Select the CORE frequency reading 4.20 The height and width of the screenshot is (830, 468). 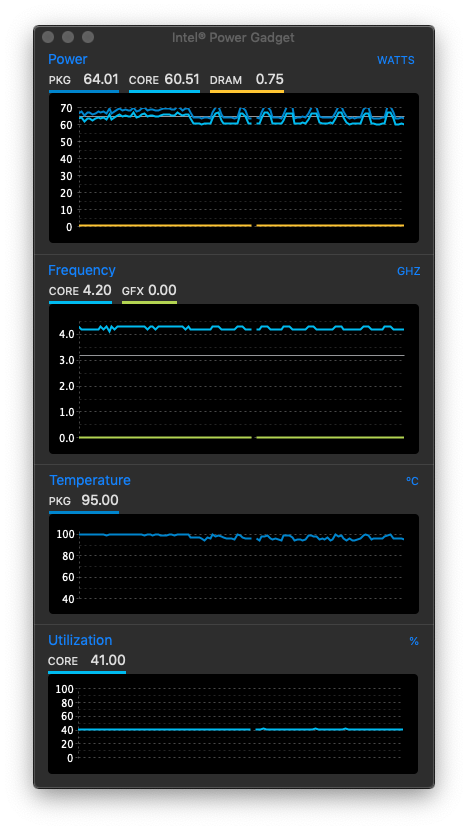coord(97,290)
